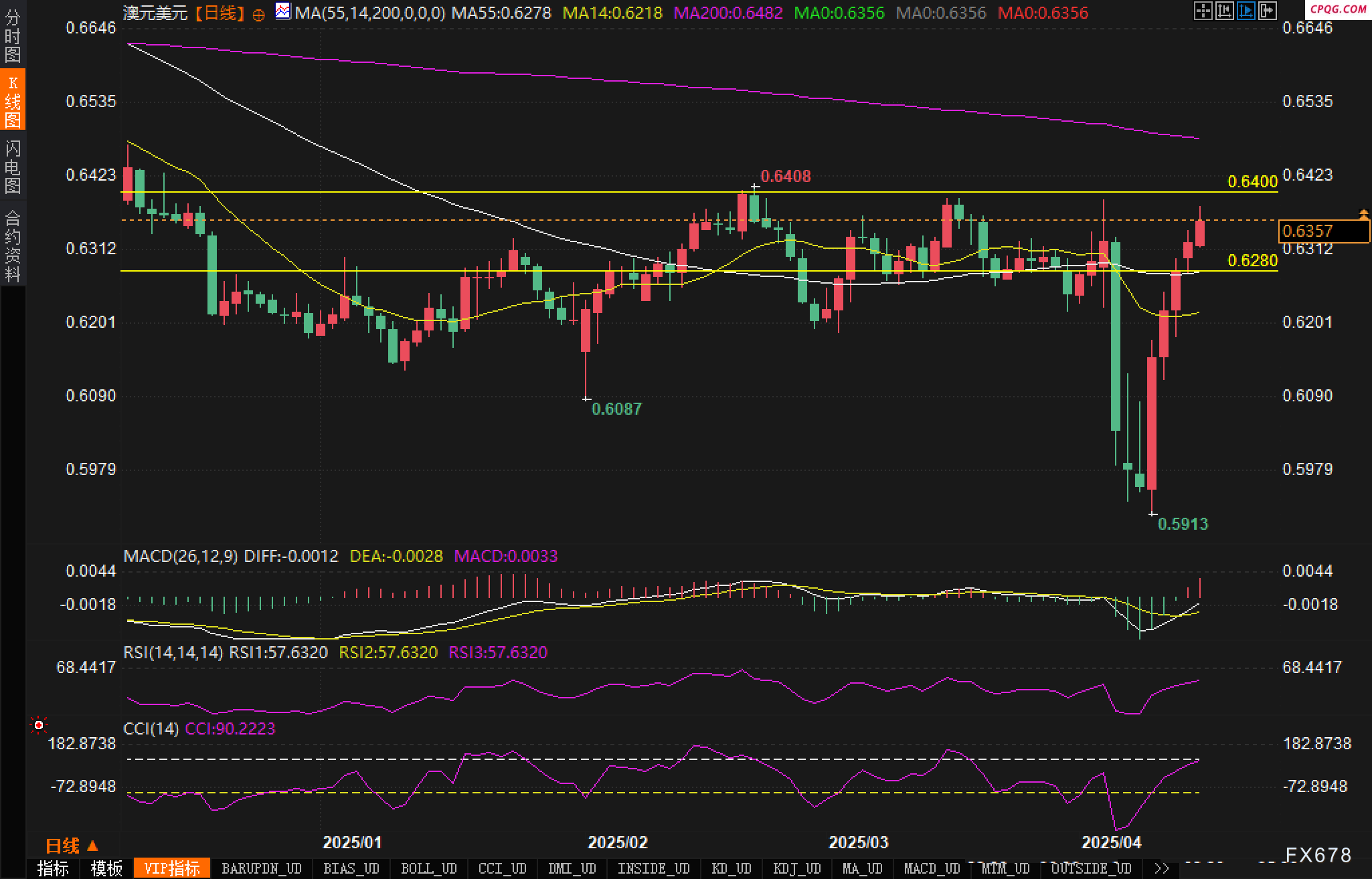Open the 日线 period selector
This screenshot has width=1372, height=879.
coord(72,846)
